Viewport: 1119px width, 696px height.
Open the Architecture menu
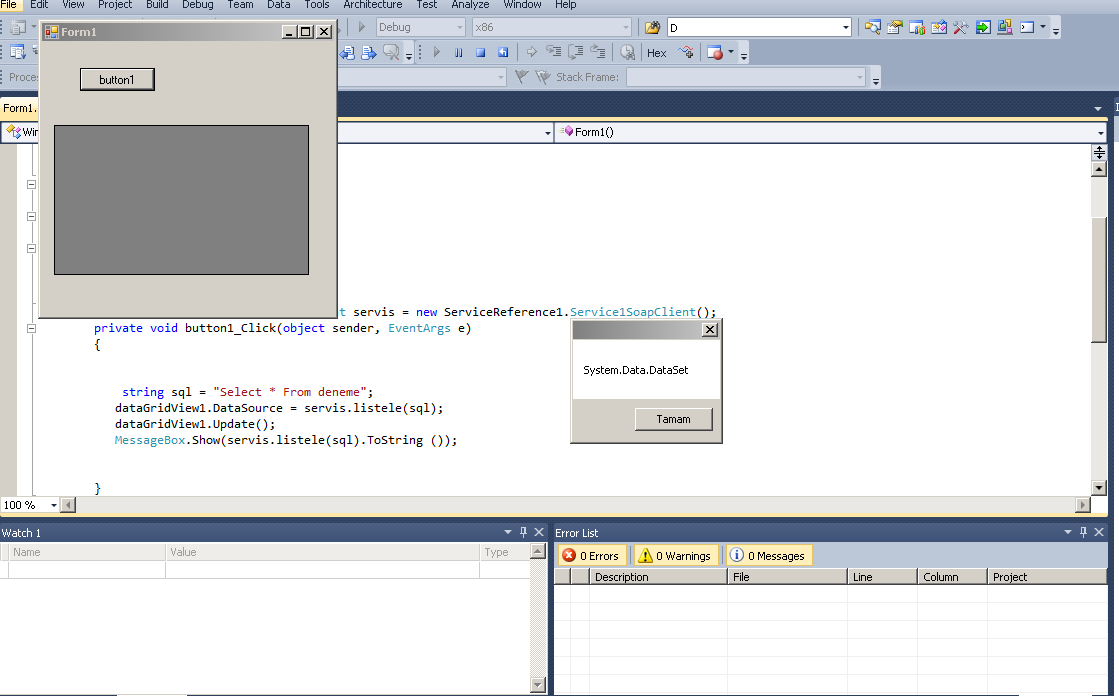pos(373,4)
